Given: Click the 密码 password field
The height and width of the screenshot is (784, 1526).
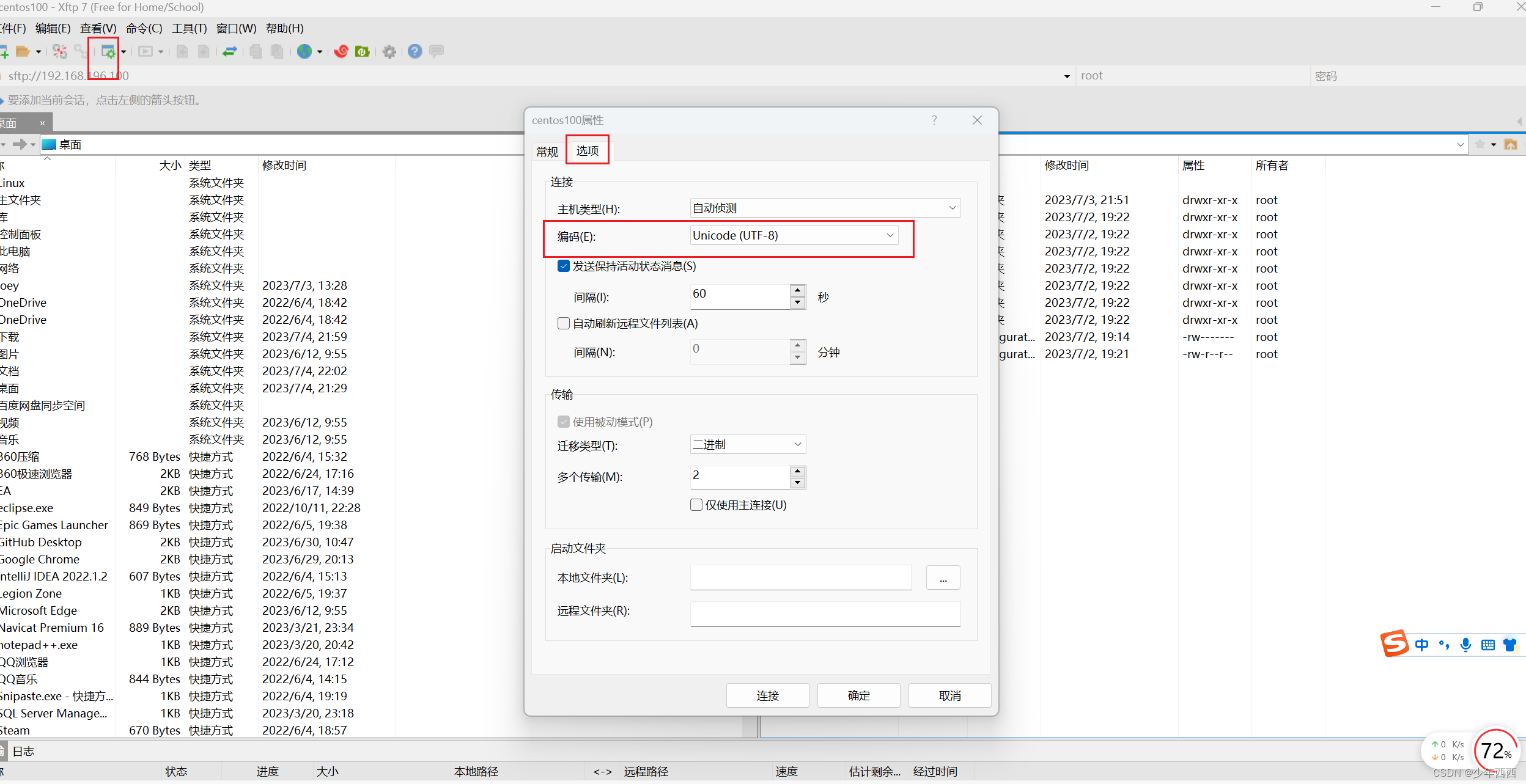Looking at the screenshot, I should tap(1417, 76).
